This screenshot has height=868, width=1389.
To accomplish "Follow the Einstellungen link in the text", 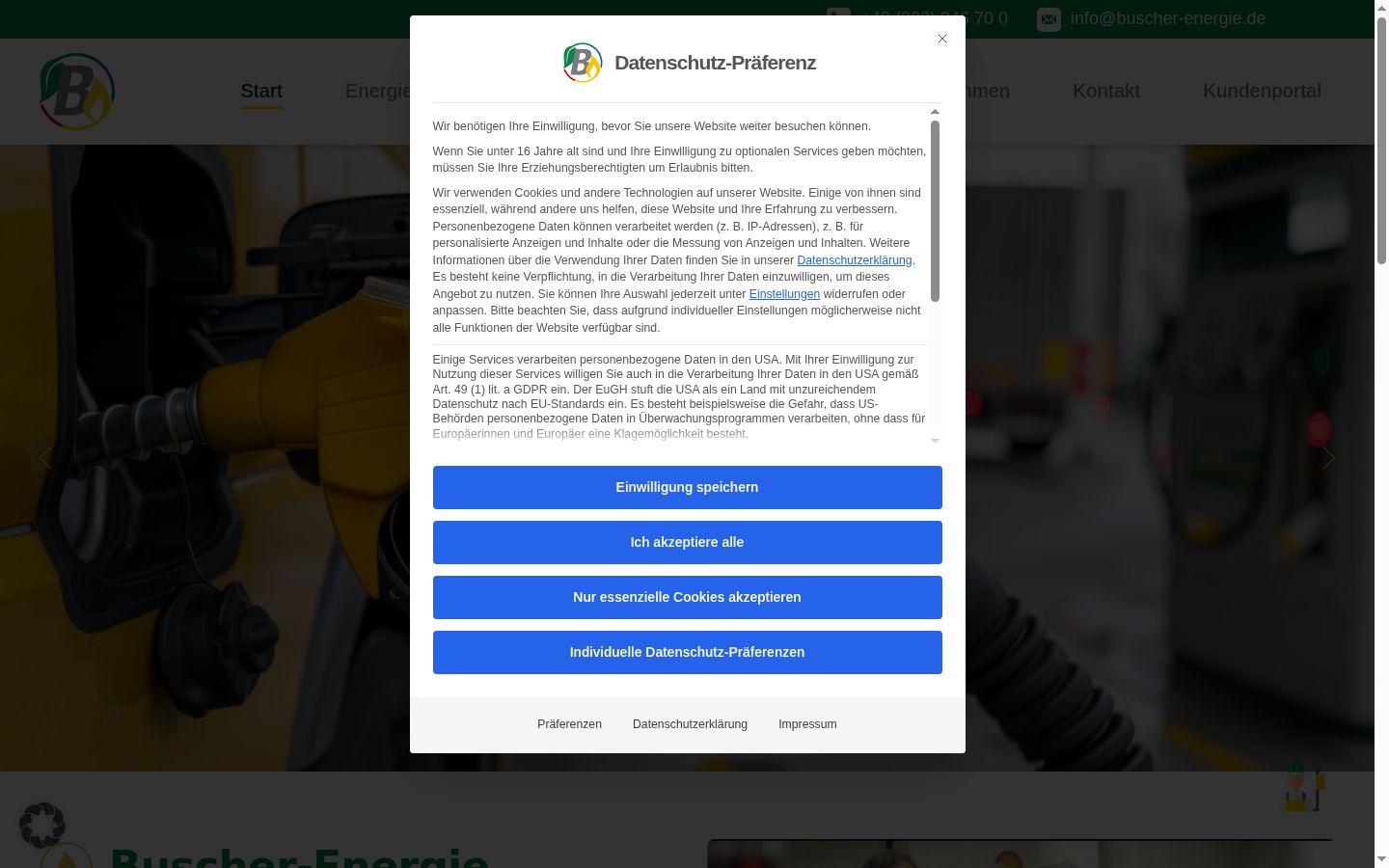I will [784, 294].
